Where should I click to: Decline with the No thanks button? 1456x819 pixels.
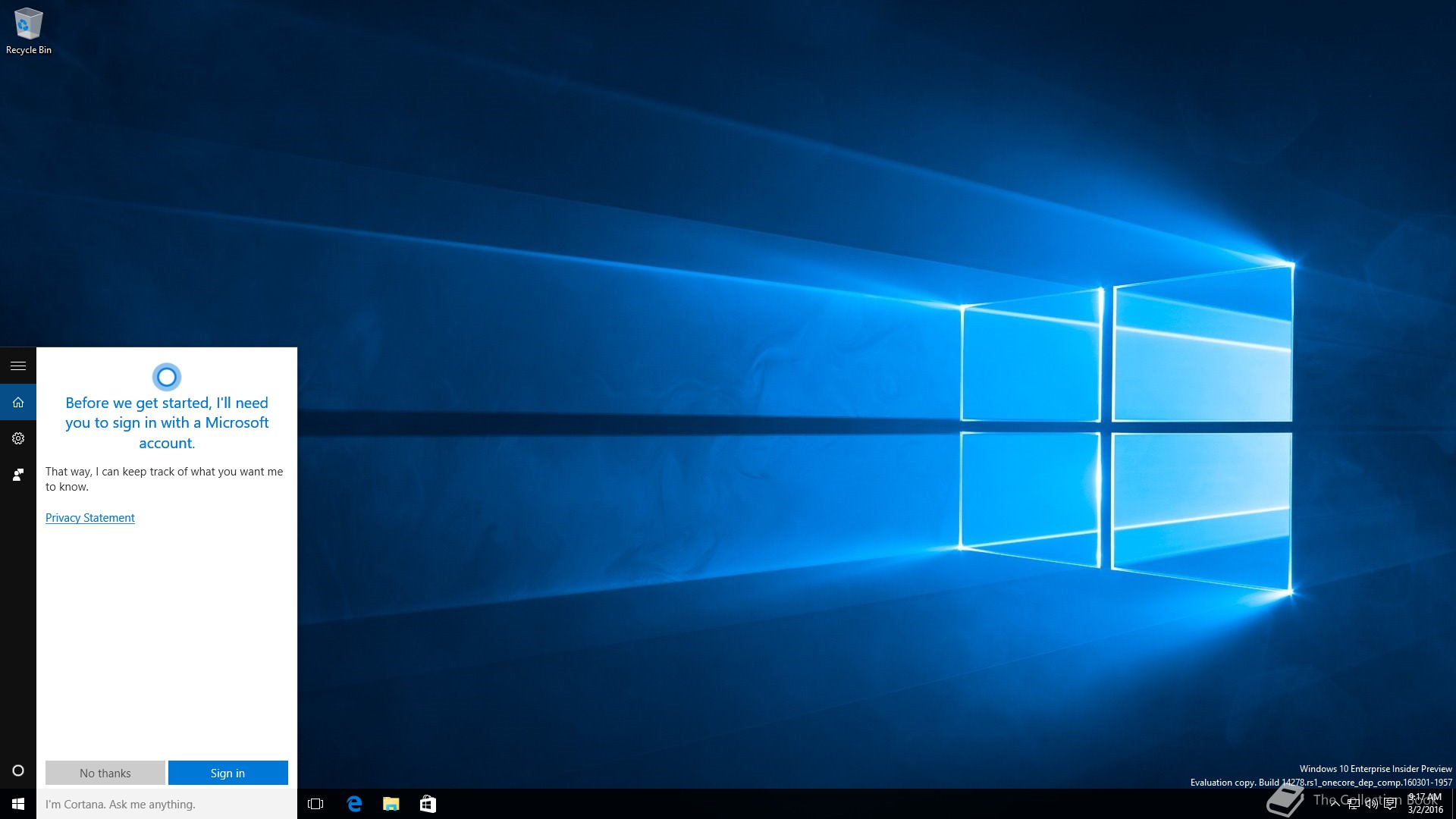coord(105,773)
